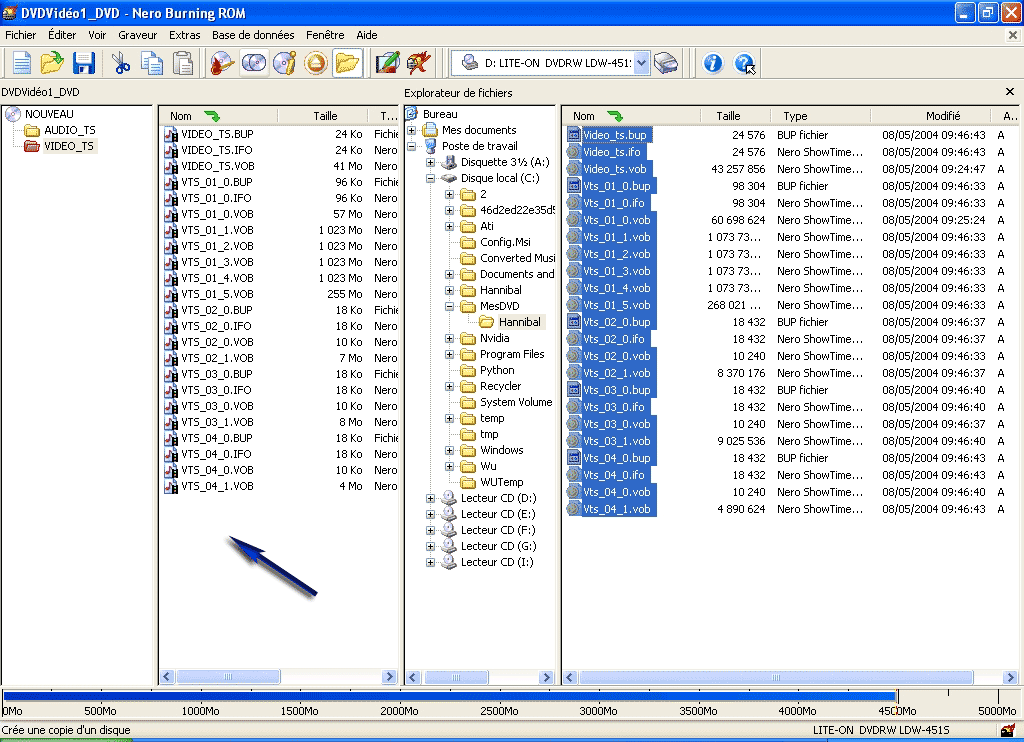Click right arrow of folder tree scrollbar
This screenshot has height=742, width=1024.
547,677
